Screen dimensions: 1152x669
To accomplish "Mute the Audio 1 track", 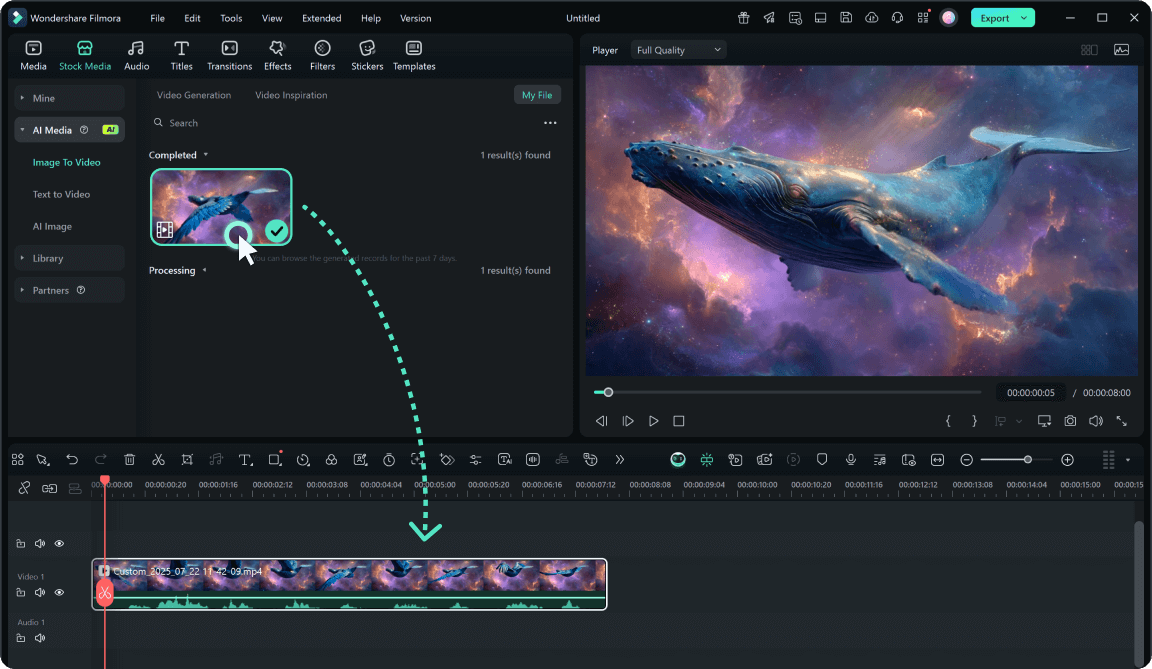I will pyautogui.click(x=40, y=638).
